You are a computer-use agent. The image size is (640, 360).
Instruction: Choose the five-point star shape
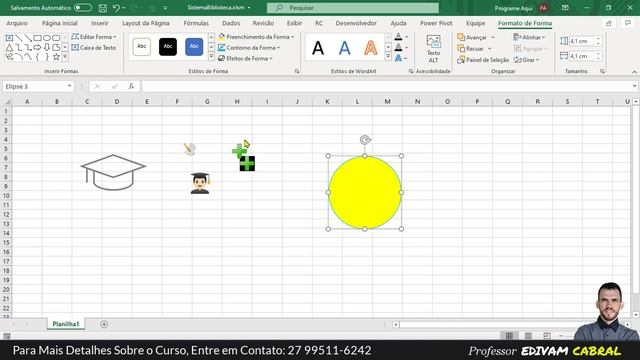click(56, 57)
